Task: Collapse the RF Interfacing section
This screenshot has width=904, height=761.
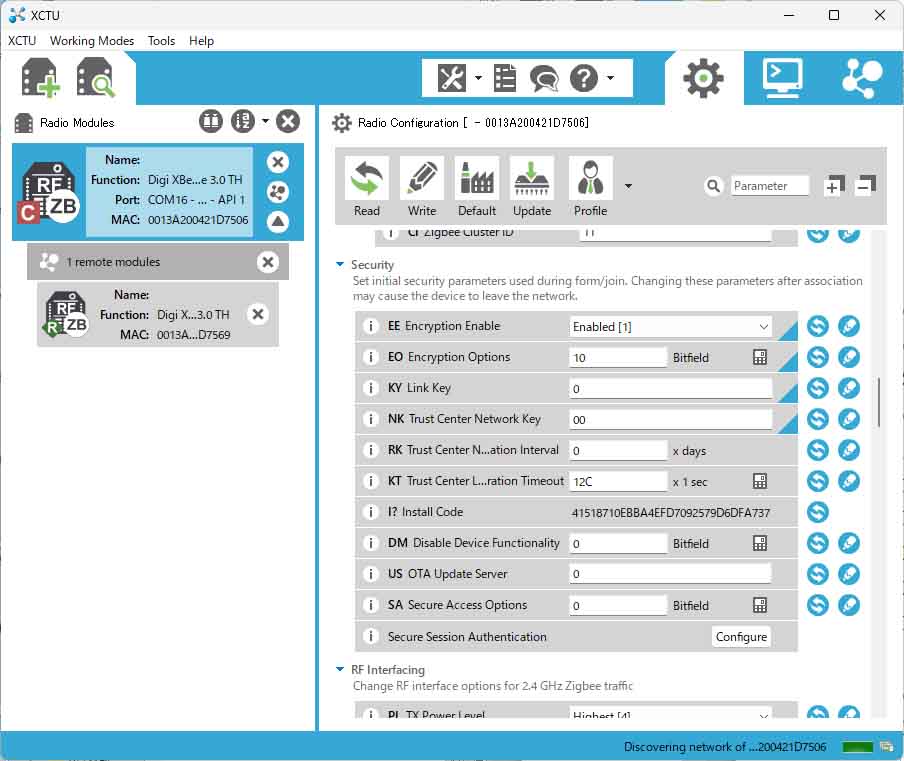Action: tap(340, 670)
